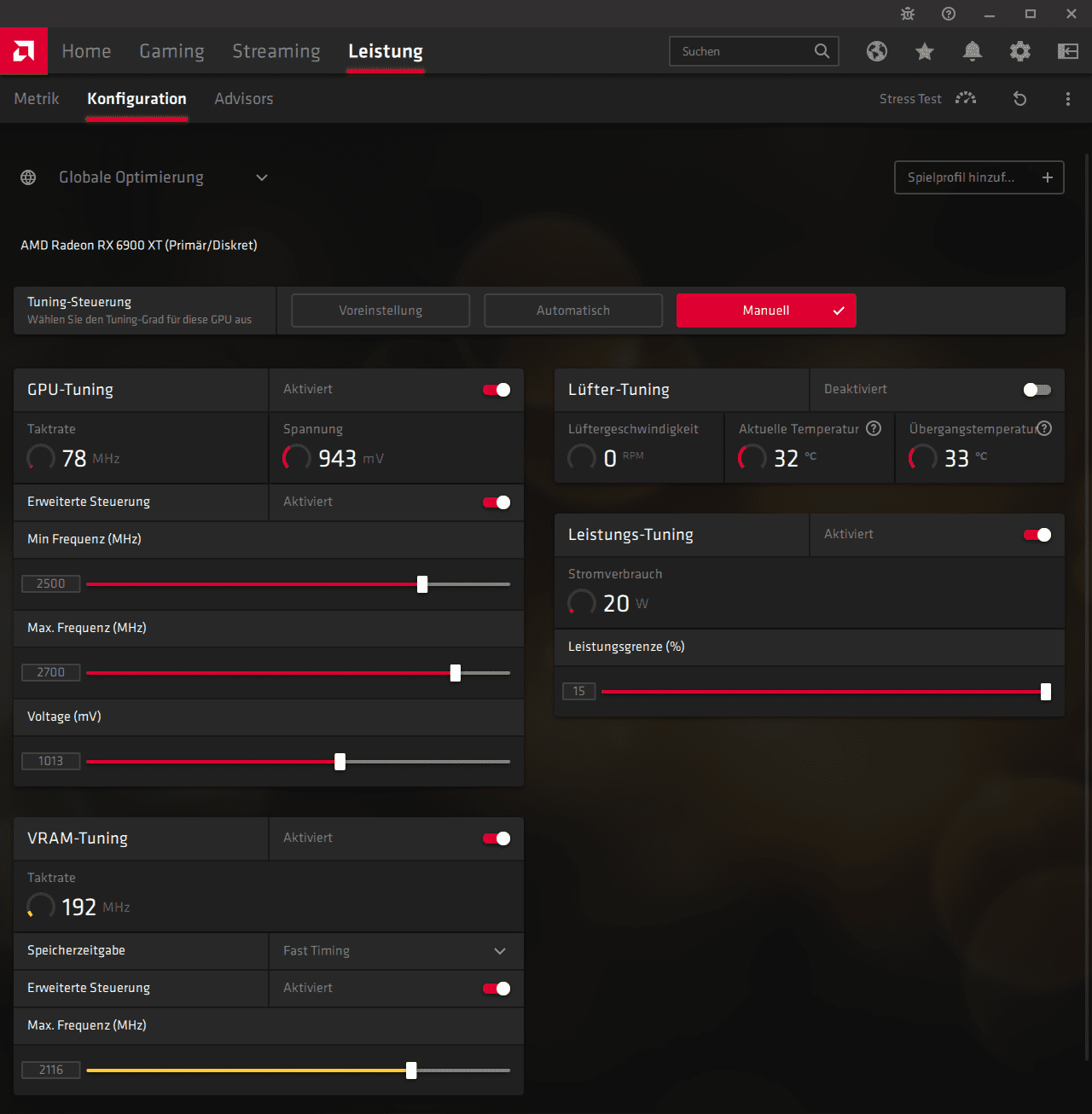
Task: Click the vertical scrollbar on the right
Action: (1086, 607)
